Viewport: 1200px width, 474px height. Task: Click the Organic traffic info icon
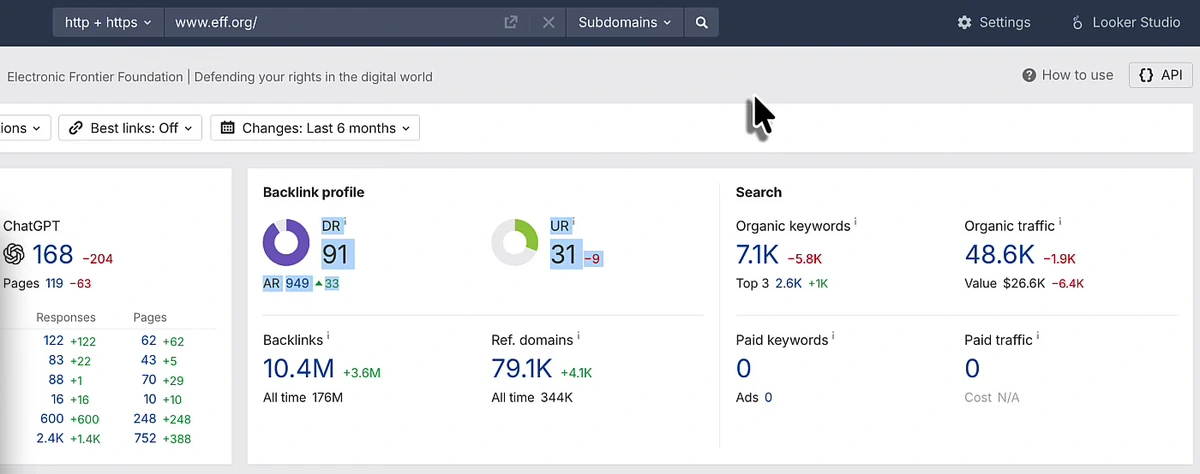coord(1060,222)
